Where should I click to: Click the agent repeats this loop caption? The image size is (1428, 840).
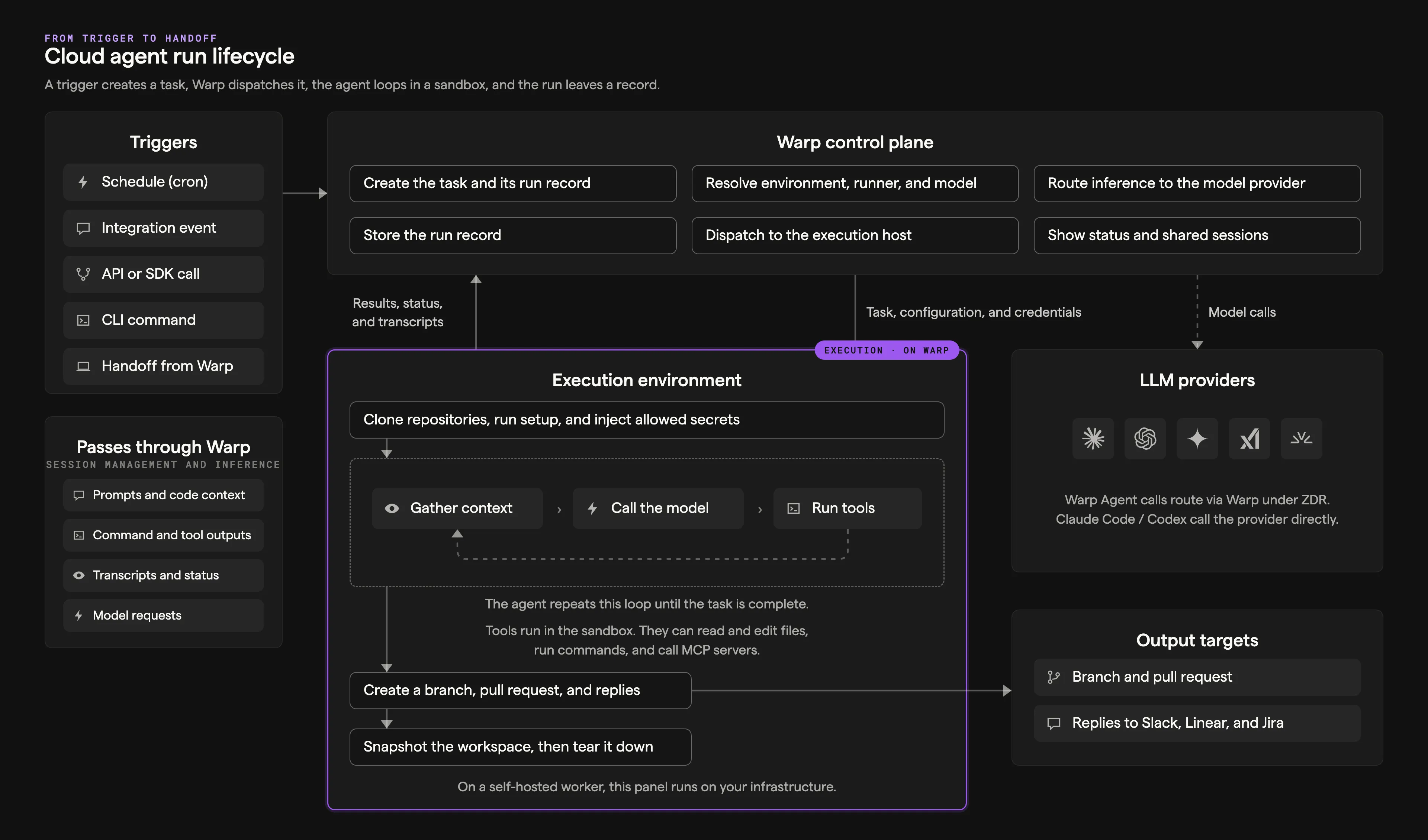(x=647, y=604)
